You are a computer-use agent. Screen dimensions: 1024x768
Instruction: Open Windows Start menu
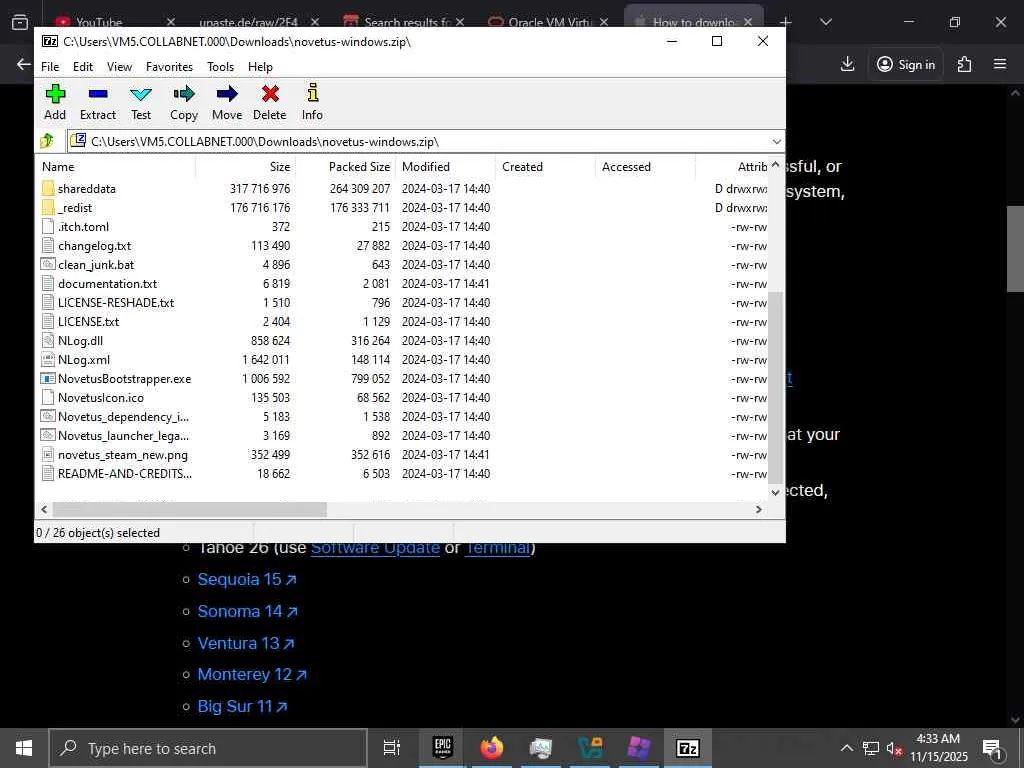[24, 748]
